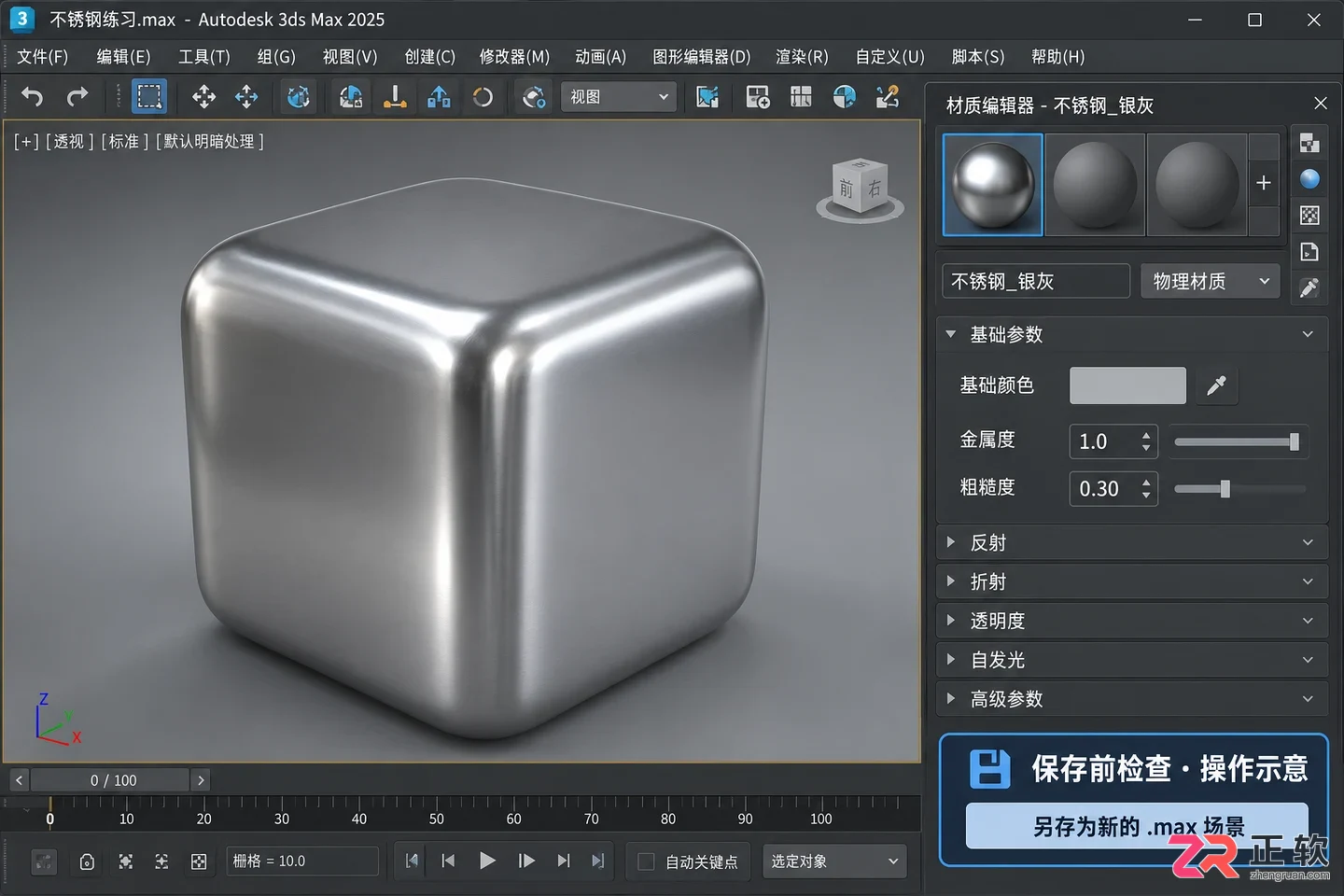Expand the 自发光 rollout
Image resolution: width=1344 pixels, height=896 pixels.
(1132, 660)
